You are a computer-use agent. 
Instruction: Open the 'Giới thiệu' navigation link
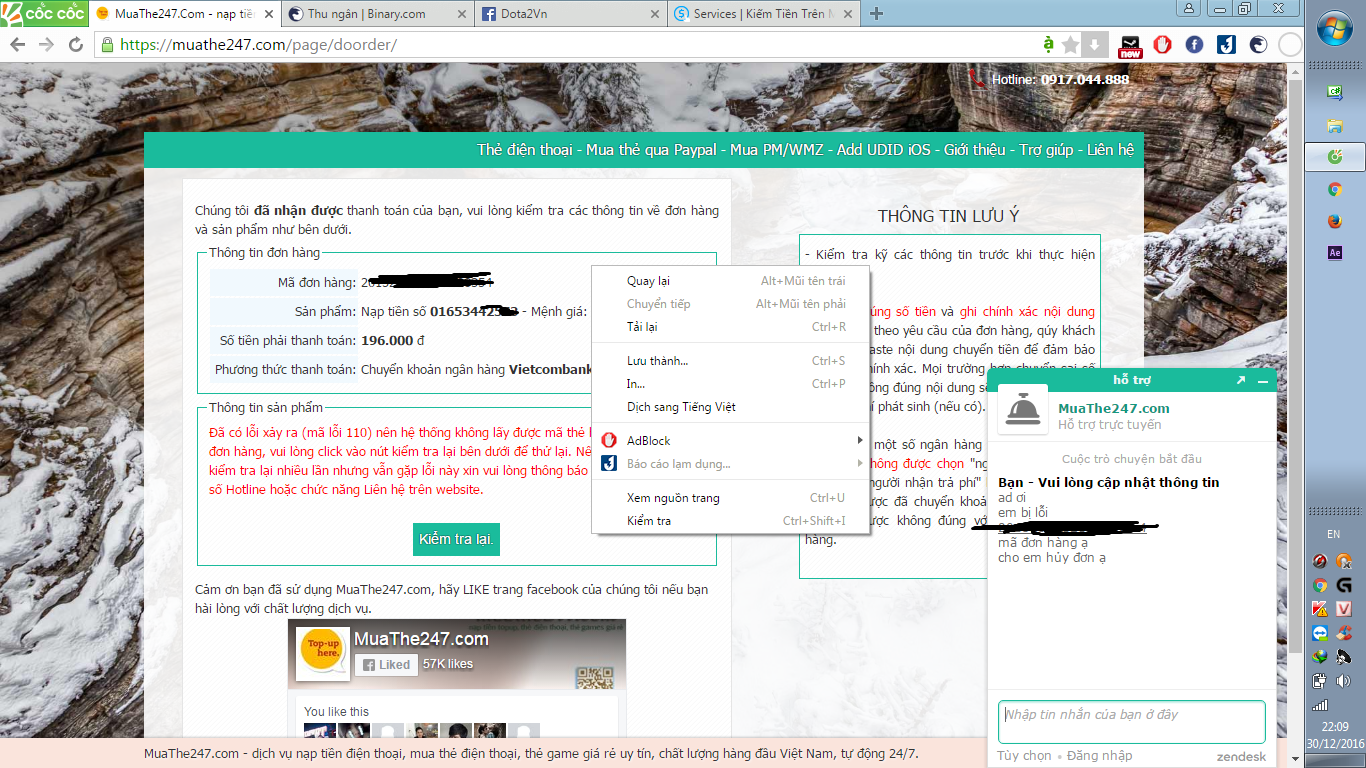pos(974,150)
